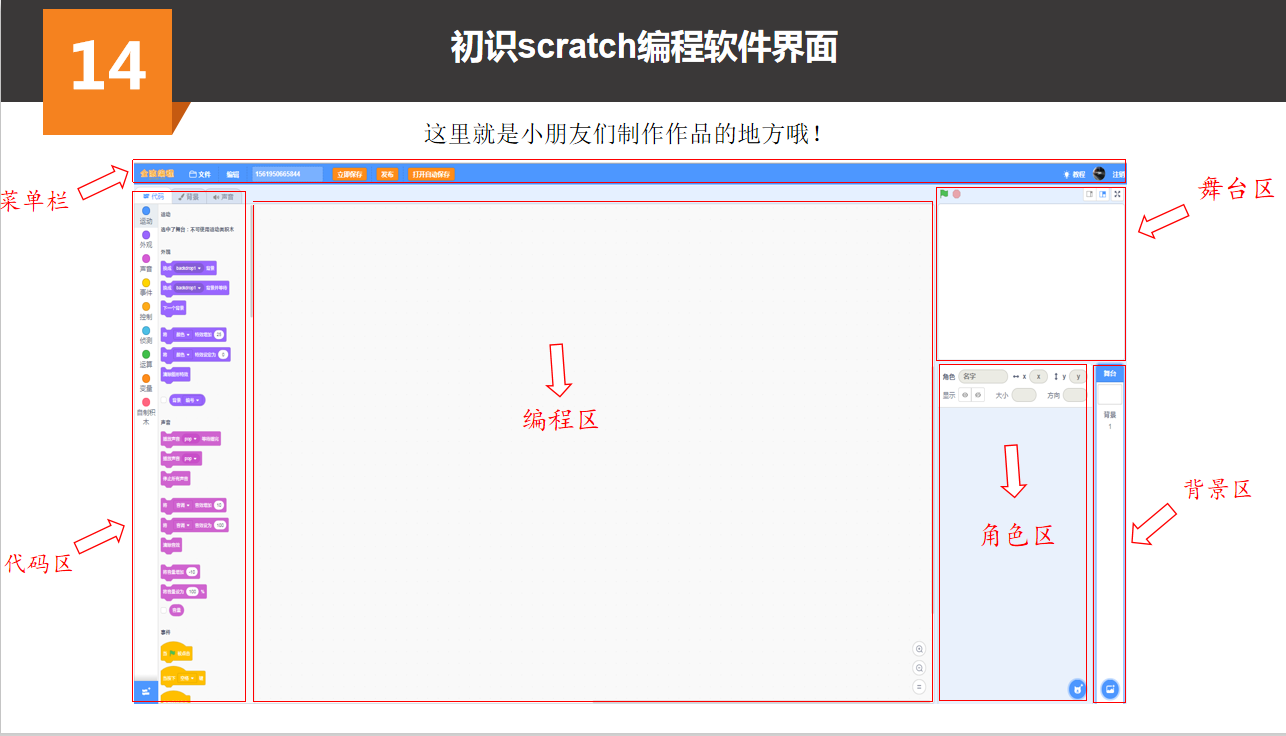
Task: Switch to the 声音 sounds tab
Action: (x=224, y=196)
